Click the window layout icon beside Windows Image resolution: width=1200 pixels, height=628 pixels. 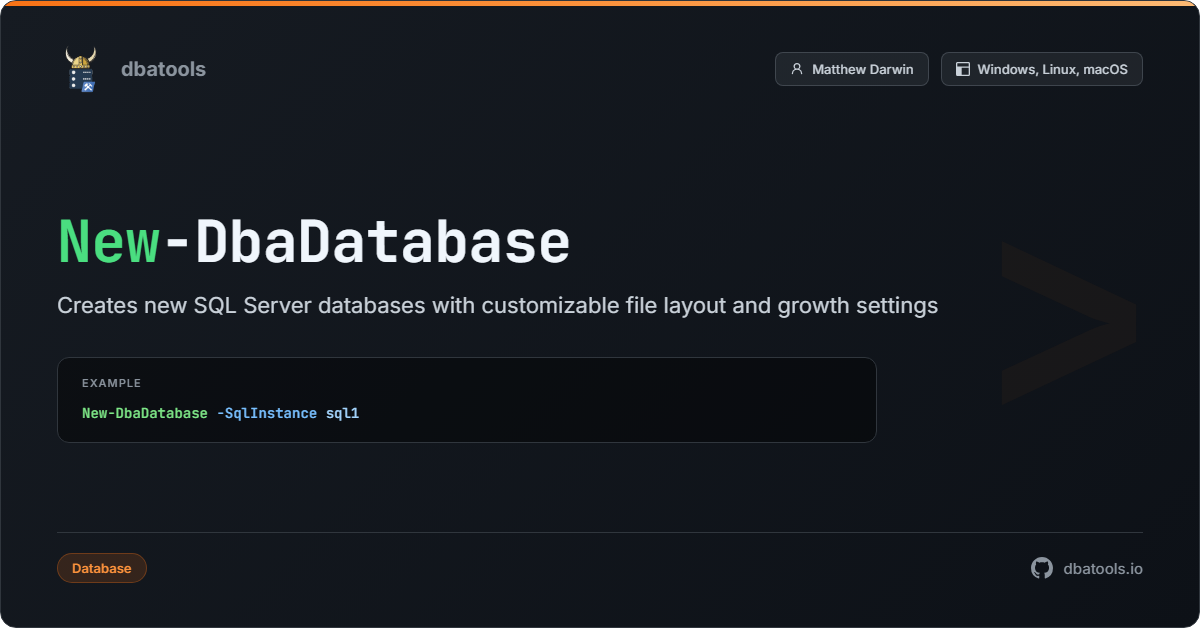click(x=963, y=69)
